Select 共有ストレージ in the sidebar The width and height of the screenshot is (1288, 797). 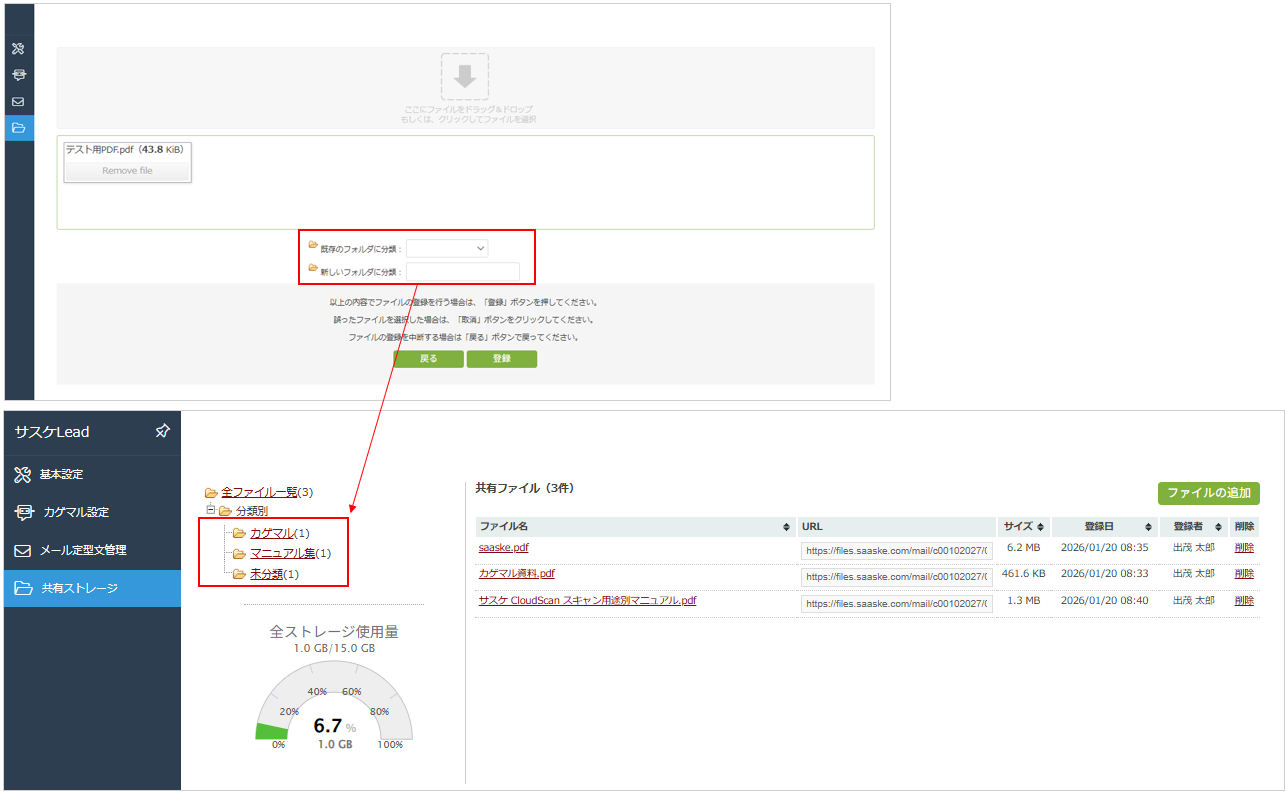coord(79,589)
